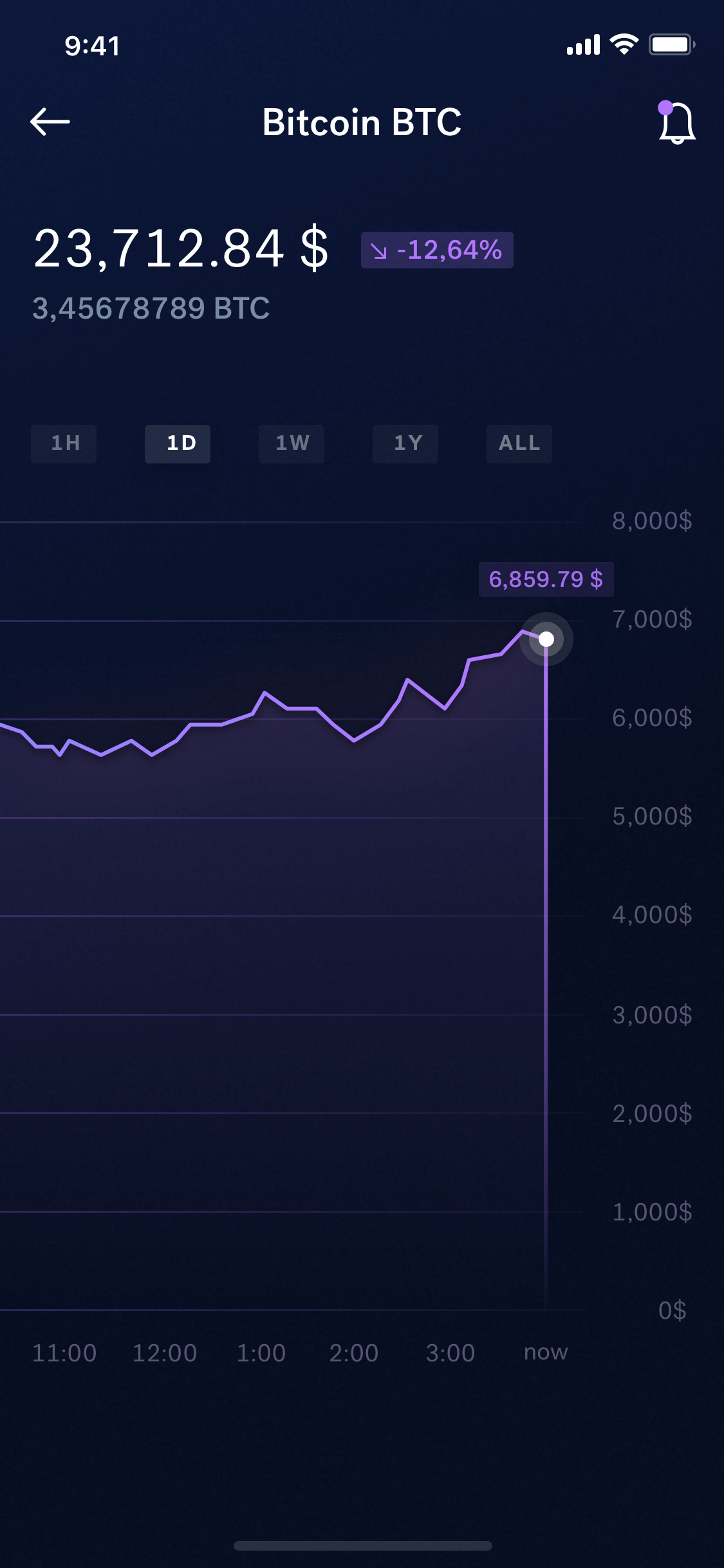
Task: Tap the 3,000$ price axis label
Action: pyautogui.click(x=652, y=1015)
